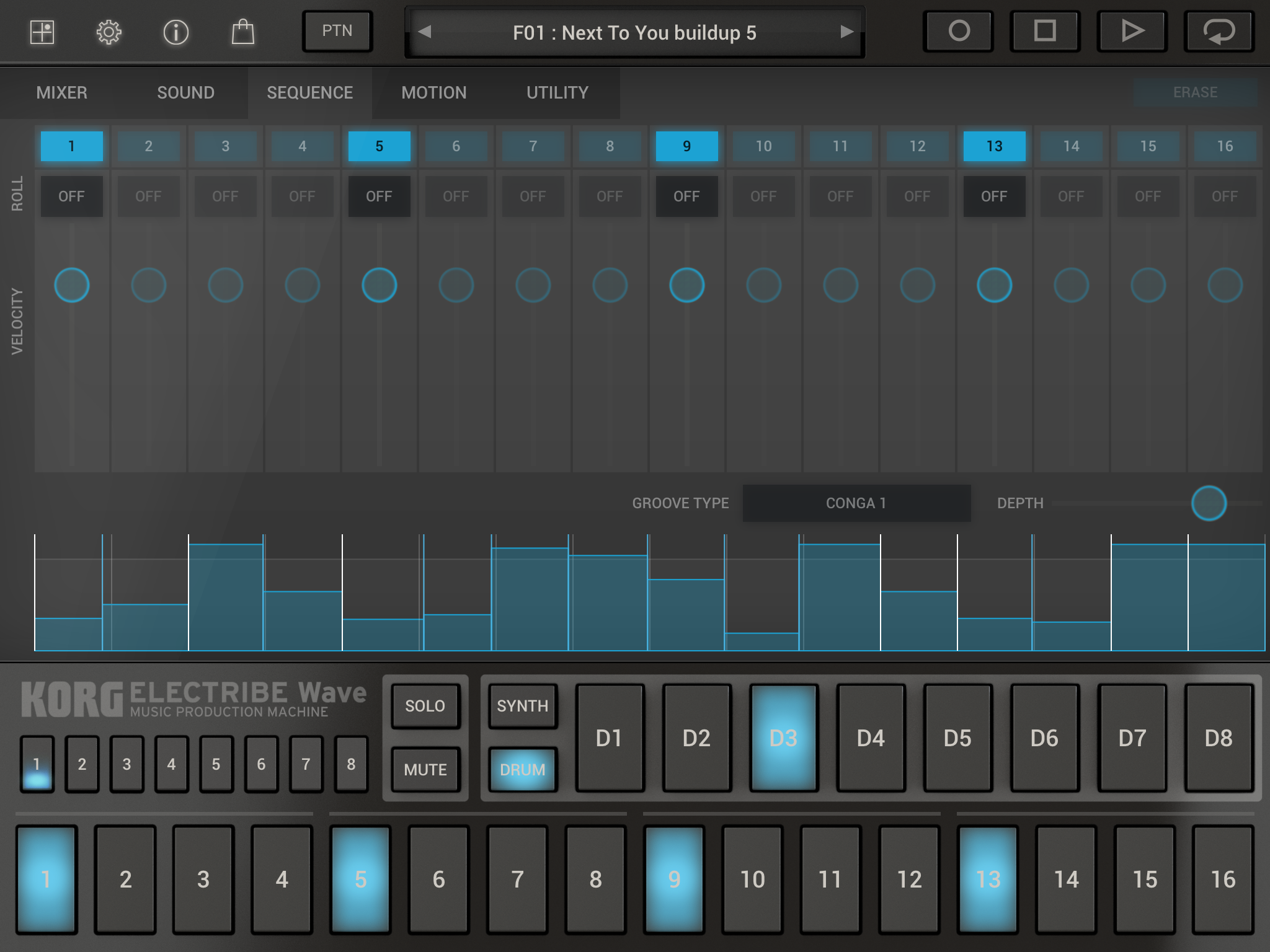The image size is (1270, 952).
Task: Open the settings gear icon
Action: click(109, 32)
